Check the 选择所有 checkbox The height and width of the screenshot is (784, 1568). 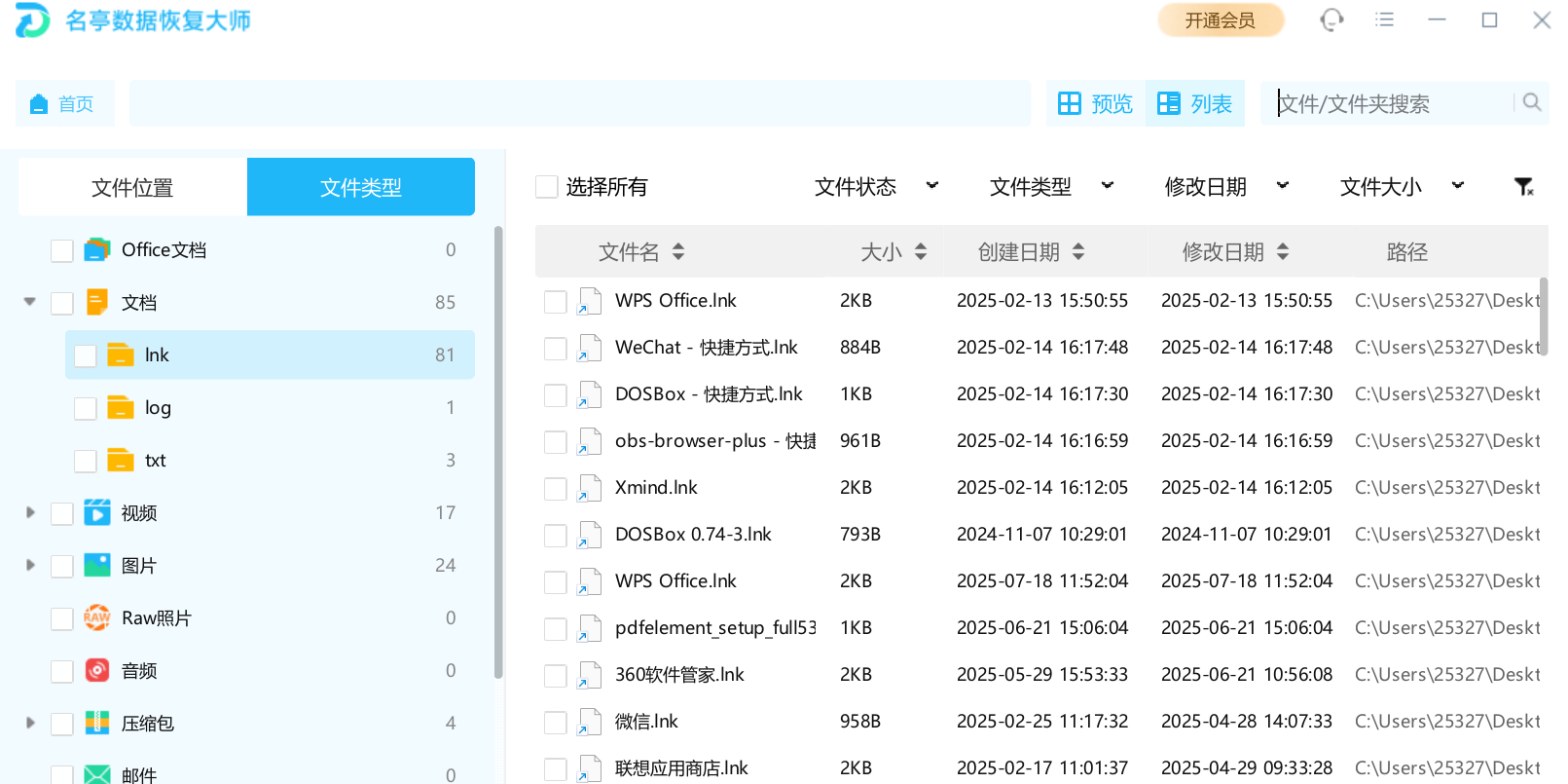(x=547, y=186)
